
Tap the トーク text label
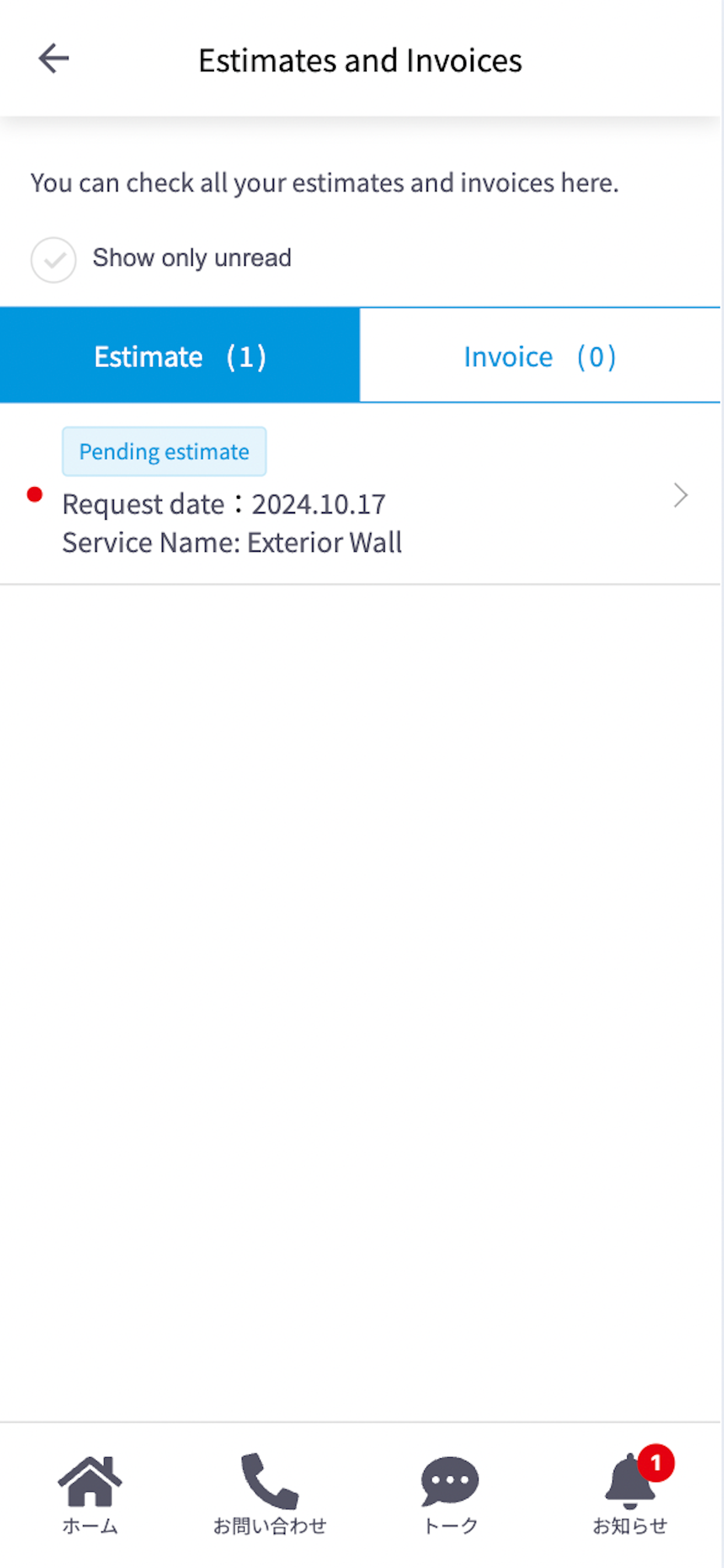coord(450,1526)
